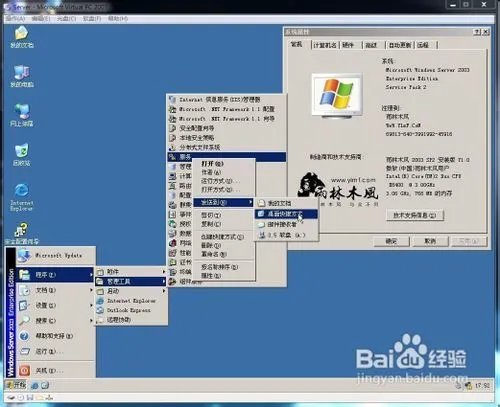
Task: Click the 技术支持信息 button
Action: pos(415,215)
